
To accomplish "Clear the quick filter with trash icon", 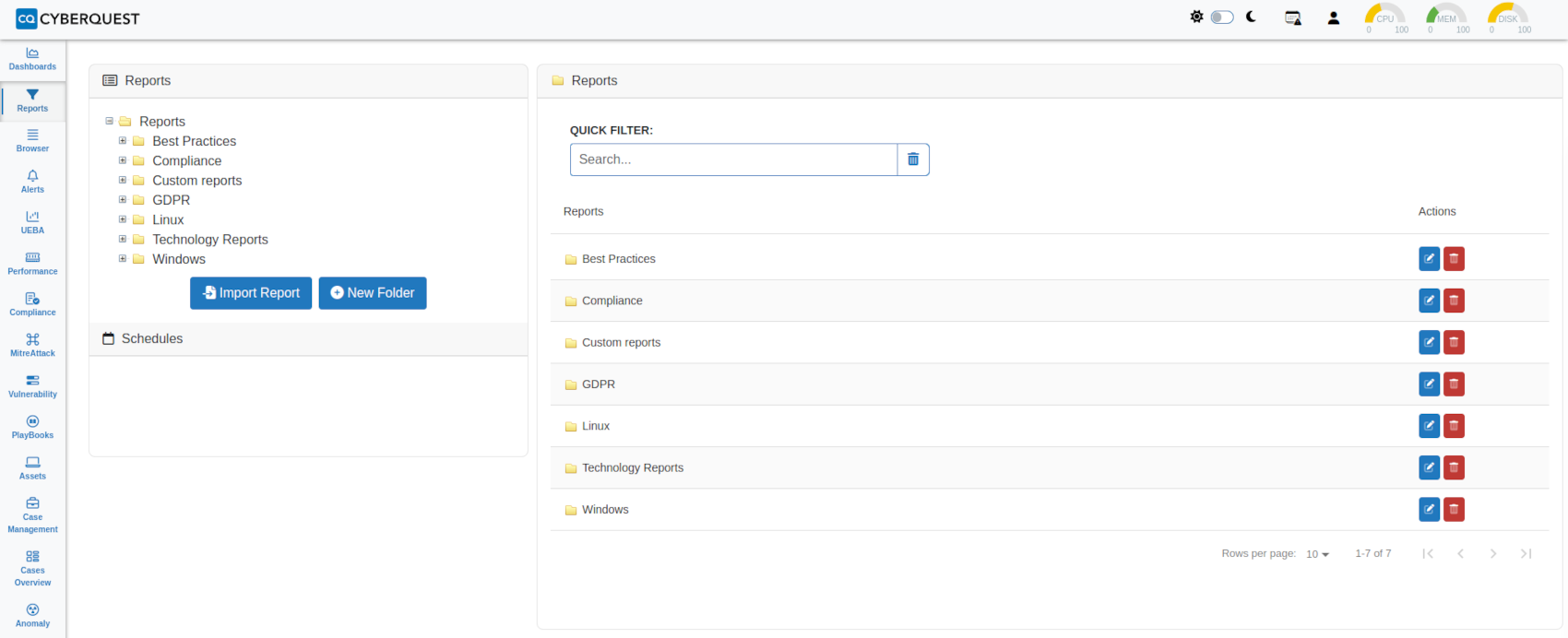I will click(912, 159).
